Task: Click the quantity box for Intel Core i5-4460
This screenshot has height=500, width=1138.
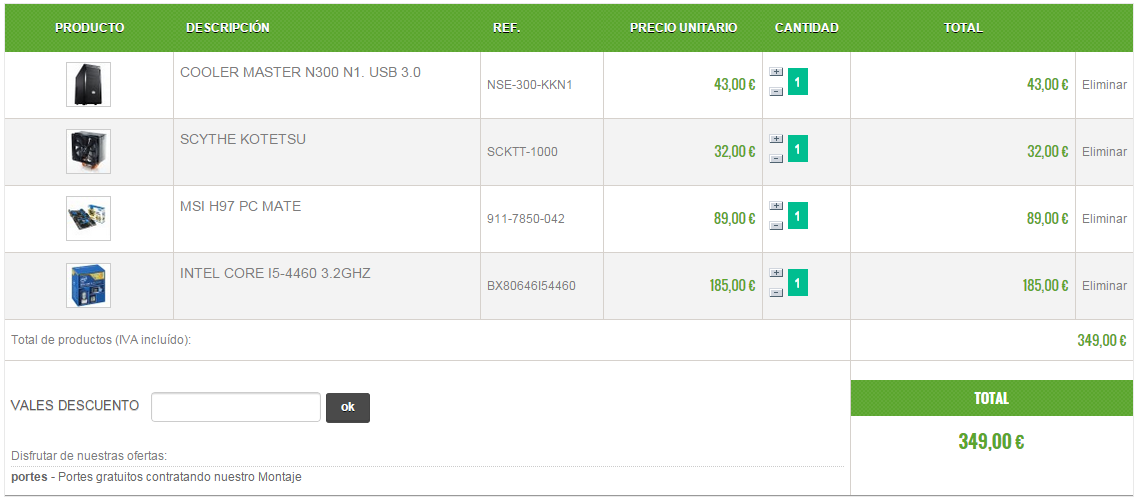Action: pos(798,282)
